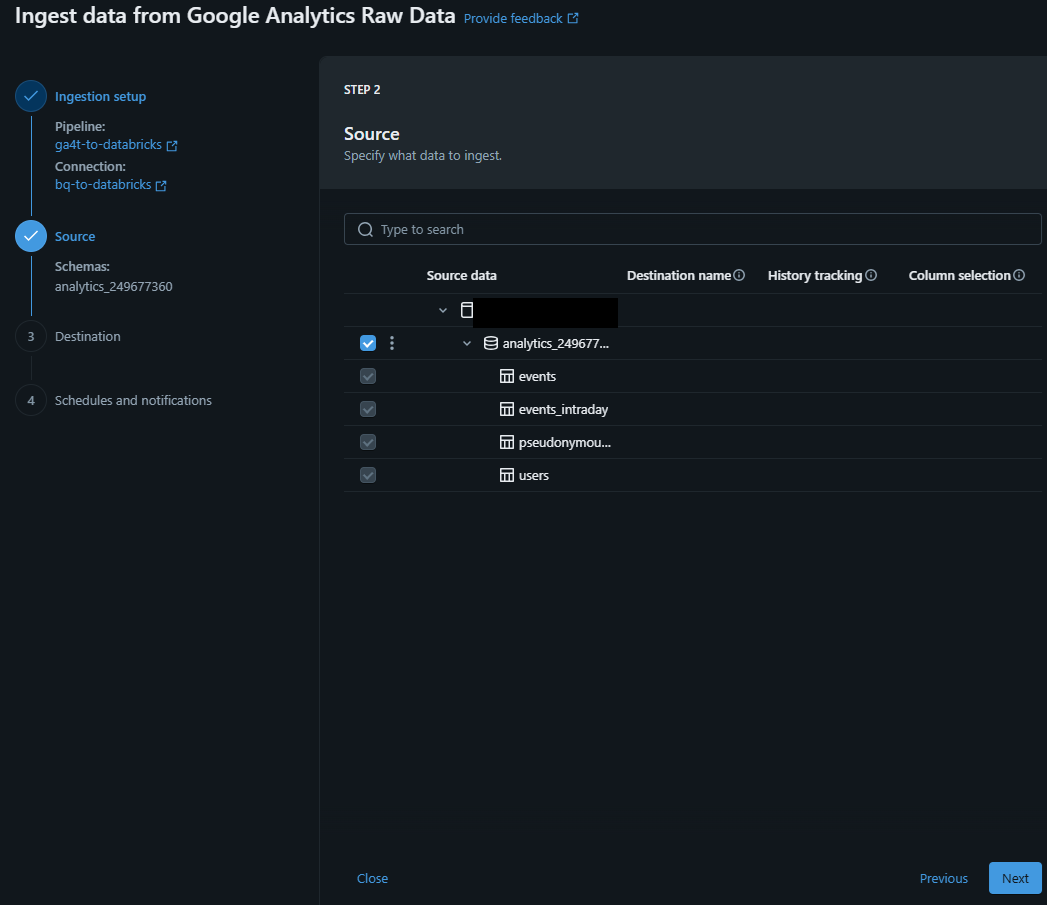Open the kebab menu for analytics schema
Viewport: 1047px width, 905px height.
(392, 343)
